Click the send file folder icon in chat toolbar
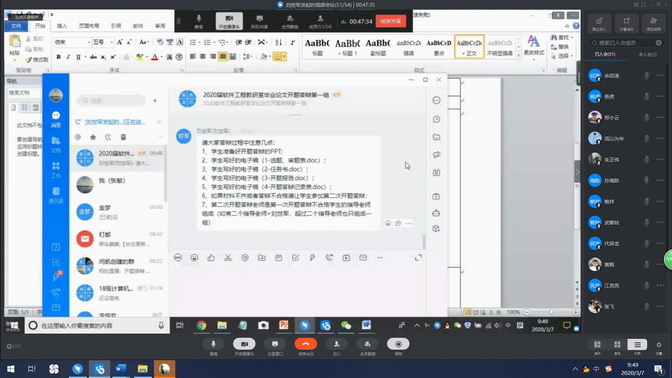Viewport: 672px width, 378px height. coord(261,258)
